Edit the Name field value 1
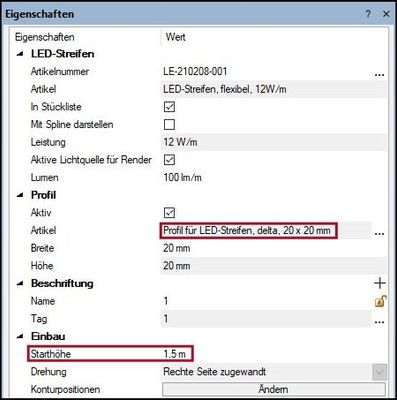397x400 pixels. (166, 301)
